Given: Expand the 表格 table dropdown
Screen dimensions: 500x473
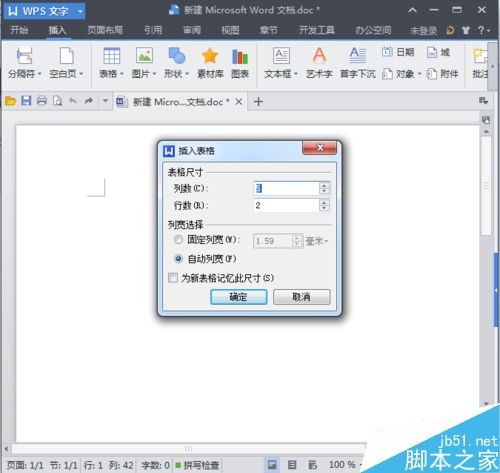Looking at the screenshot, I should point(122,74).
